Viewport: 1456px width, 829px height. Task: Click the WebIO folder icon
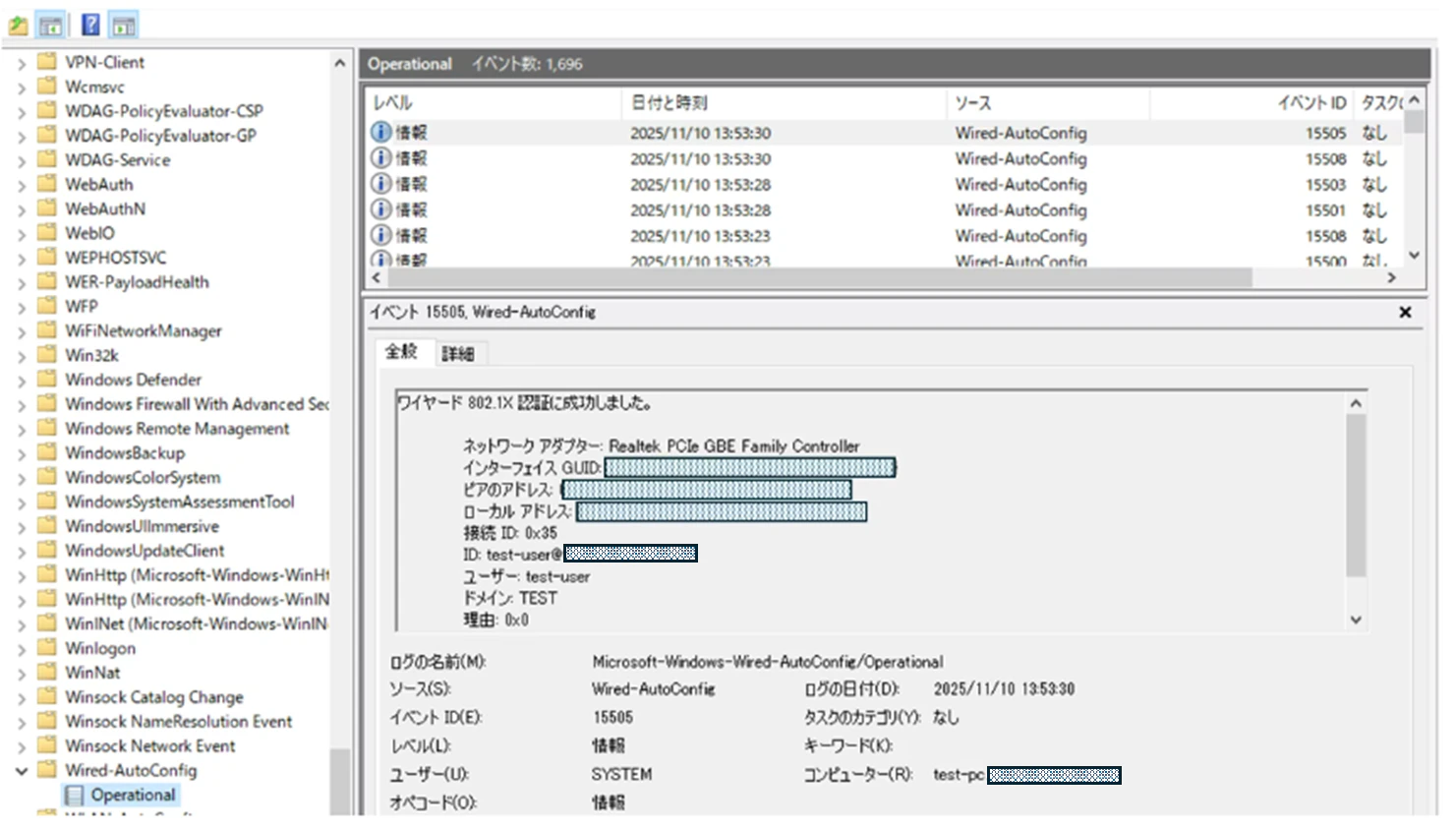(46, 232)
